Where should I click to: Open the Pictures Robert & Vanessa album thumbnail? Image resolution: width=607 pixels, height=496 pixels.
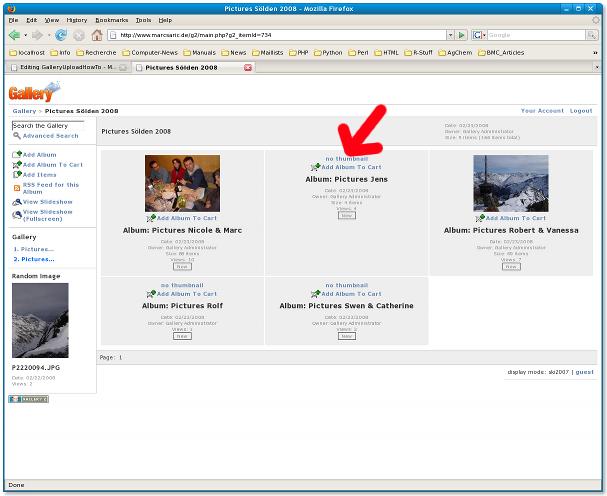point(510,182)
